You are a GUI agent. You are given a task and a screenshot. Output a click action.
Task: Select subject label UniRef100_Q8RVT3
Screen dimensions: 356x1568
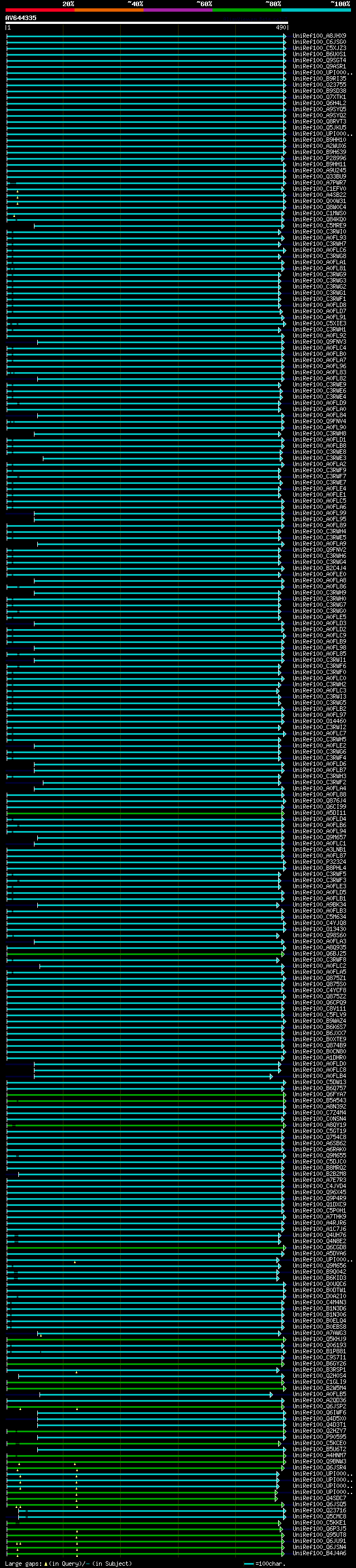(319, 121)
